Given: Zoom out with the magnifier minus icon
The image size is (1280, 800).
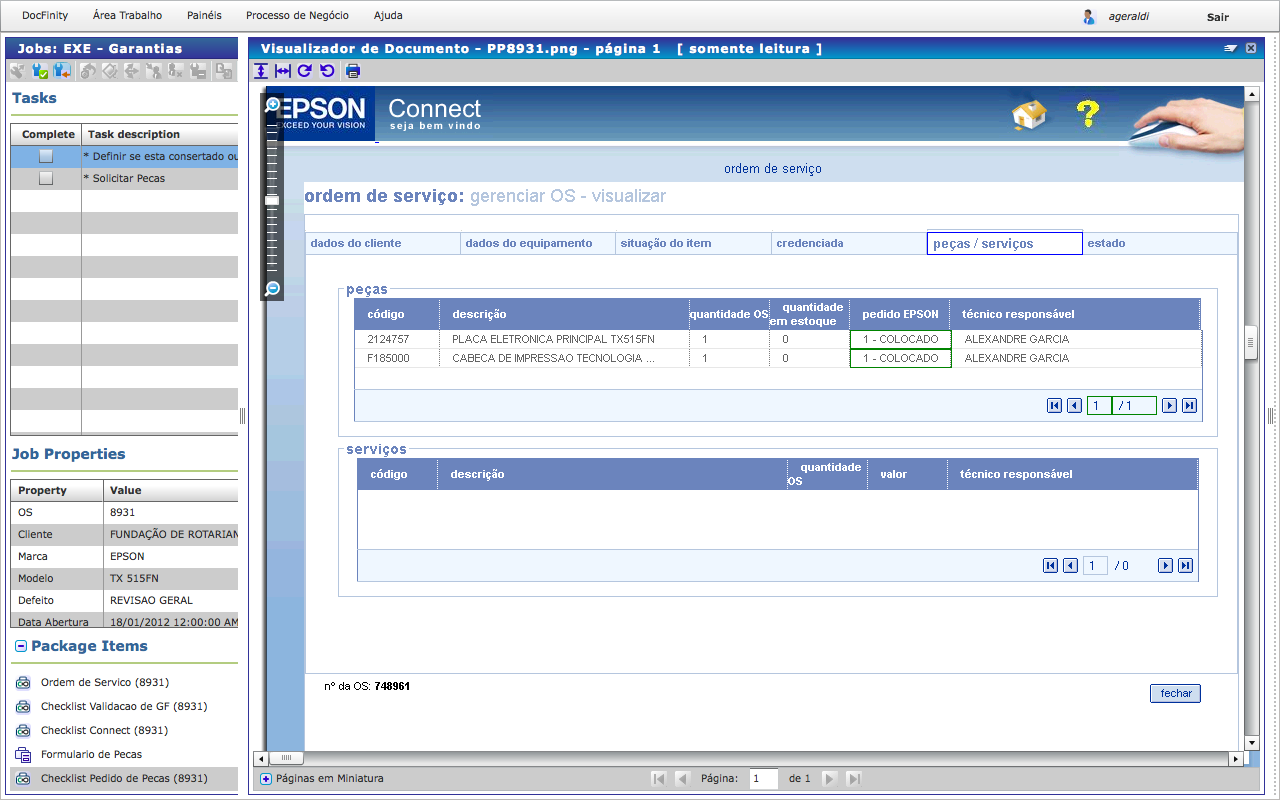Looking at the screenshot, I should pyautogui.click(x=272, y=289).
